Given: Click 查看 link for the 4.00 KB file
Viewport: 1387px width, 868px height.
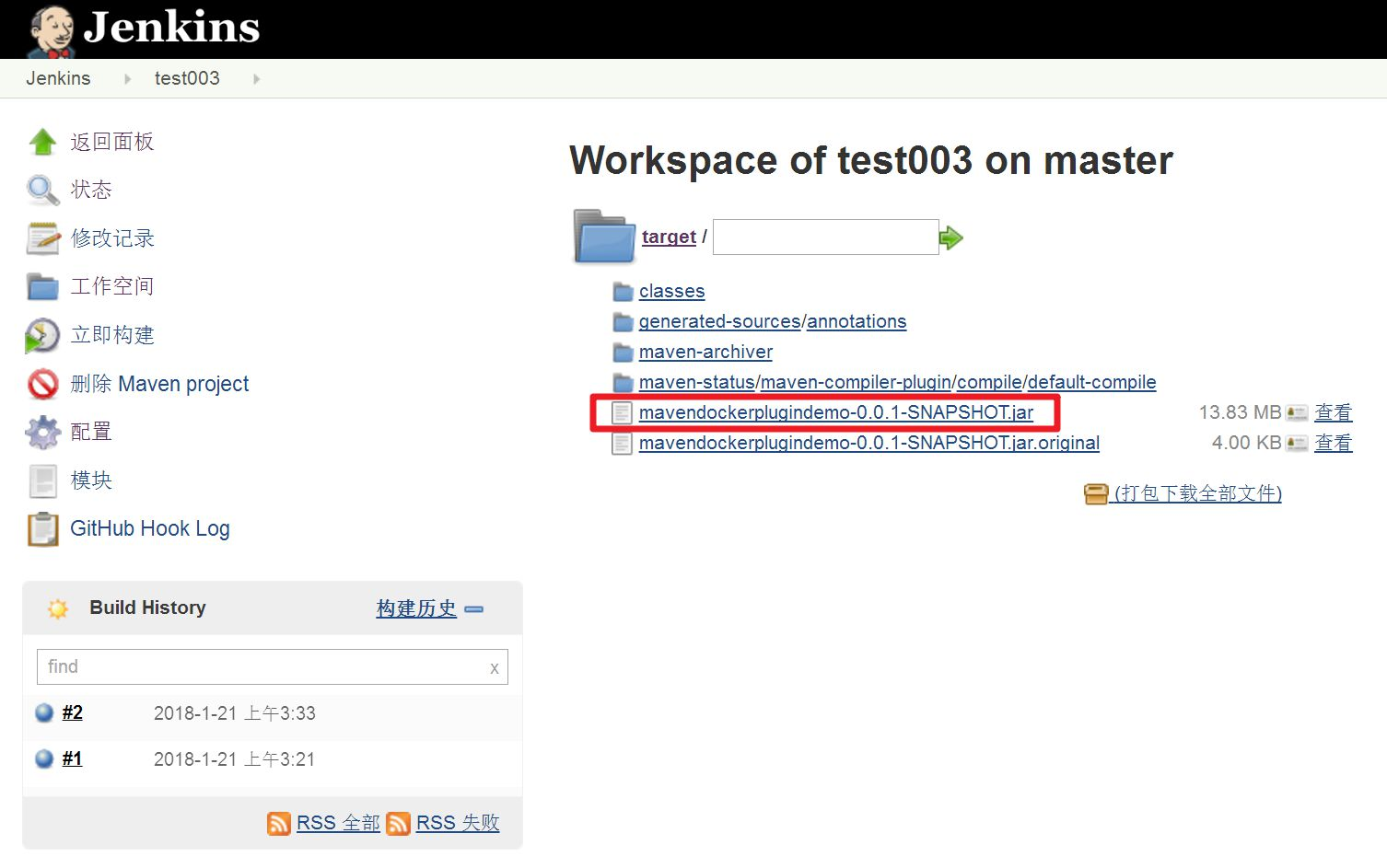Looking at the screenshot, I should [x=1333, y=444].
